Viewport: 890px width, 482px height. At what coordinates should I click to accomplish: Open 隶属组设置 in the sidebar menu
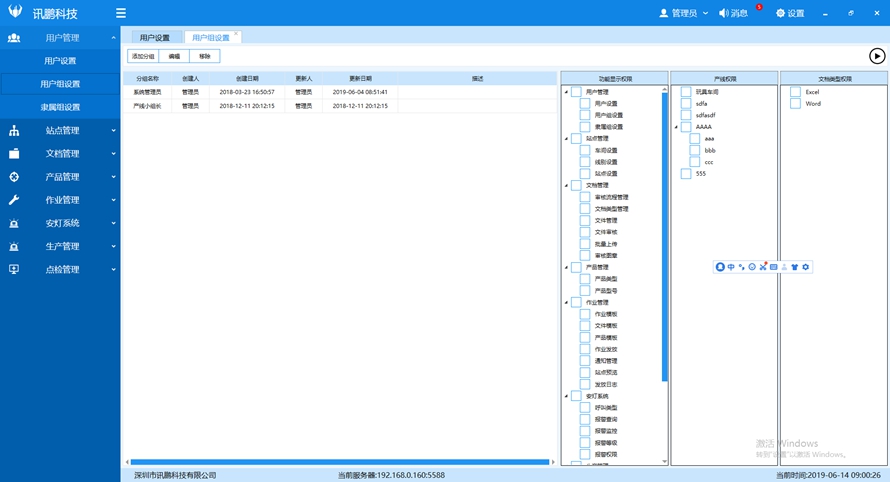click(60, 107)
